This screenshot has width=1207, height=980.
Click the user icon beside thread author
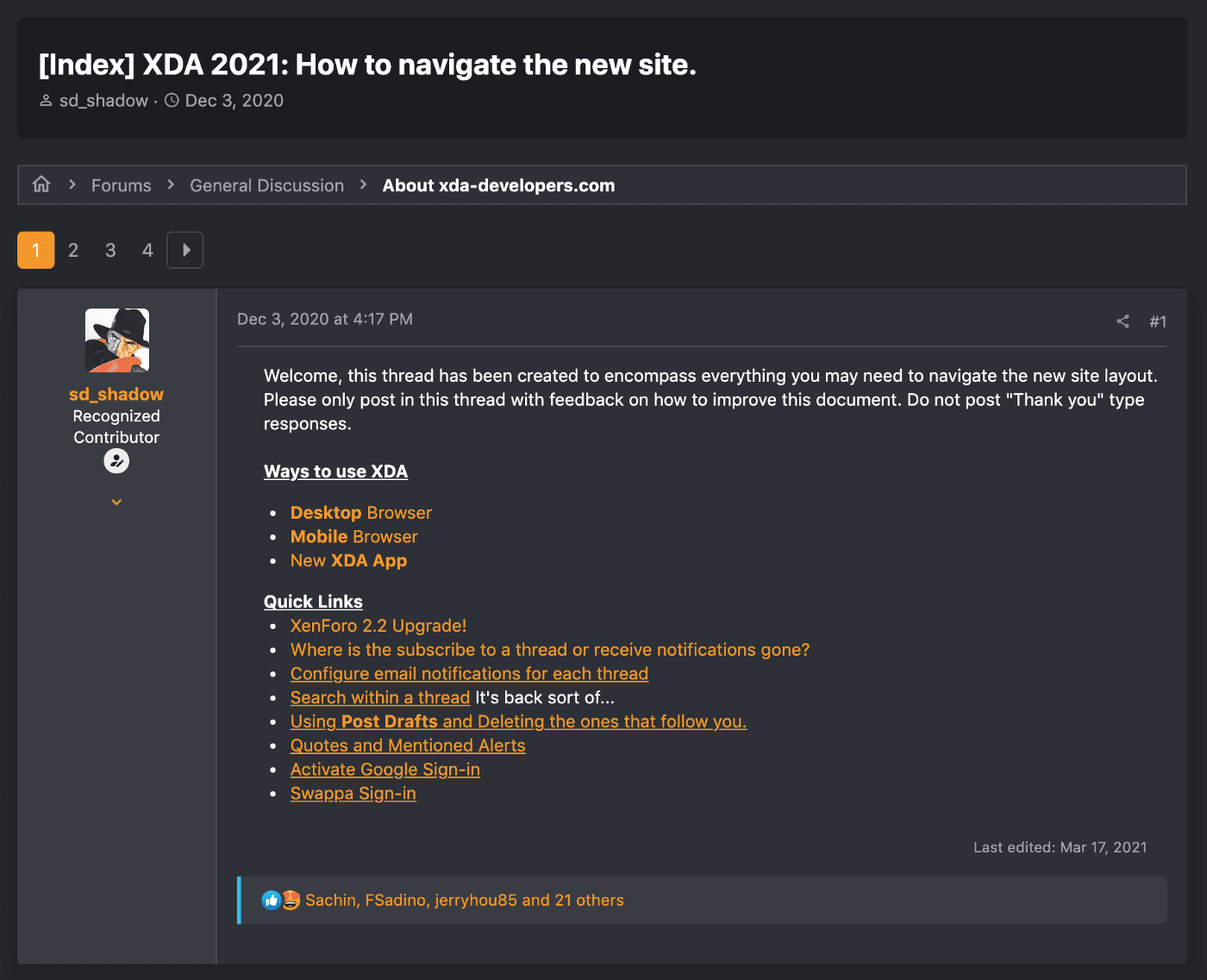(x=46, y=101)
